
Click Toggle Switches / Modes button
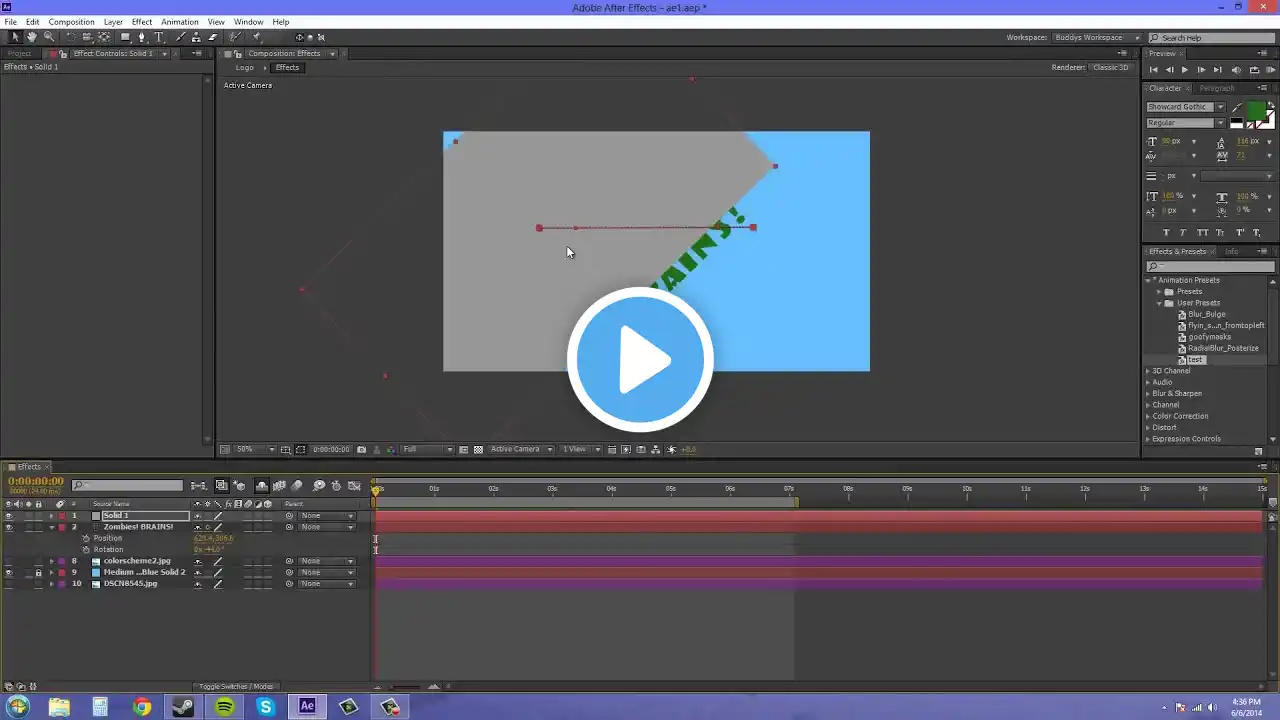coord(236,687)
